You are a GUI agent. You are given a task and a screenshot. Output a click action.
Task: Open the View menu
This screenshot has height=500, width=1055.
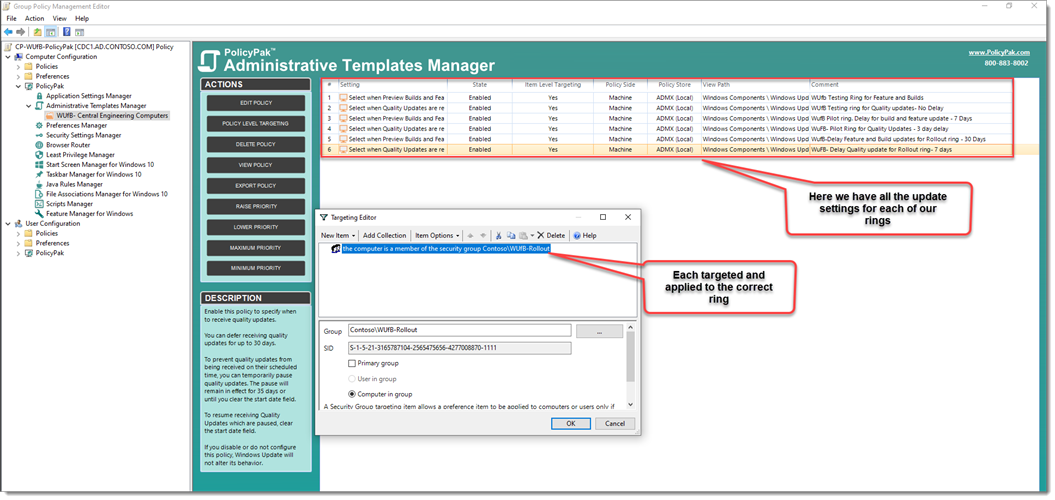(x=59, y=19)
